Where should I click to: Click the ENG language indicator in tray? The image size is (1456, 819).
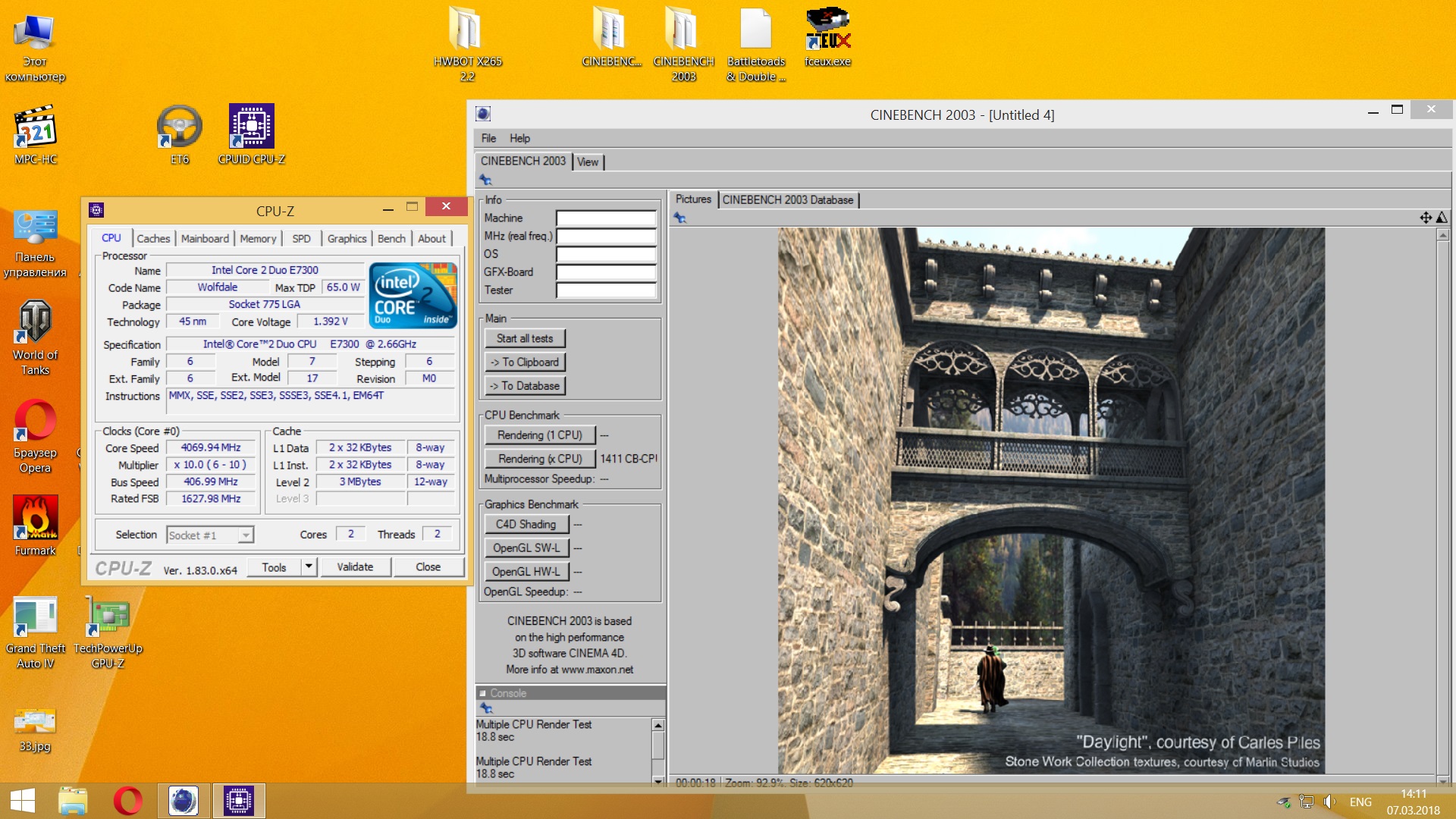[x=1360, y=802]
